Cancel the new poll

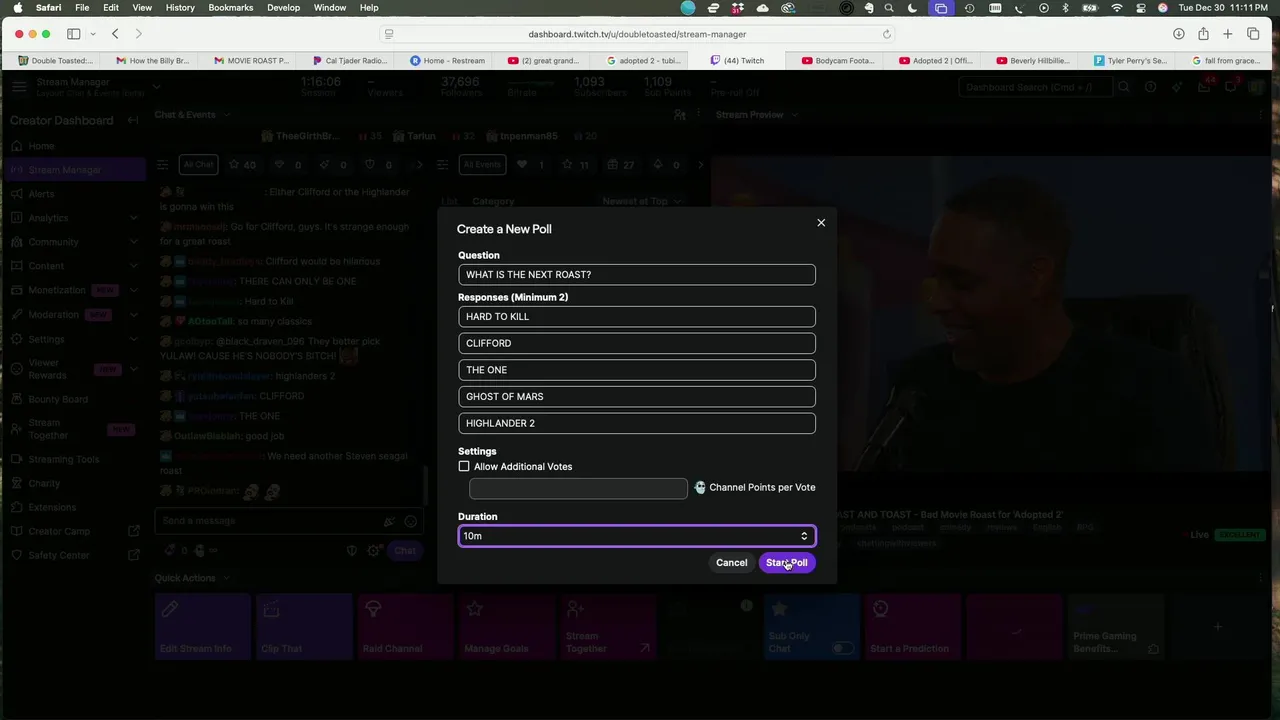[731, 563]
